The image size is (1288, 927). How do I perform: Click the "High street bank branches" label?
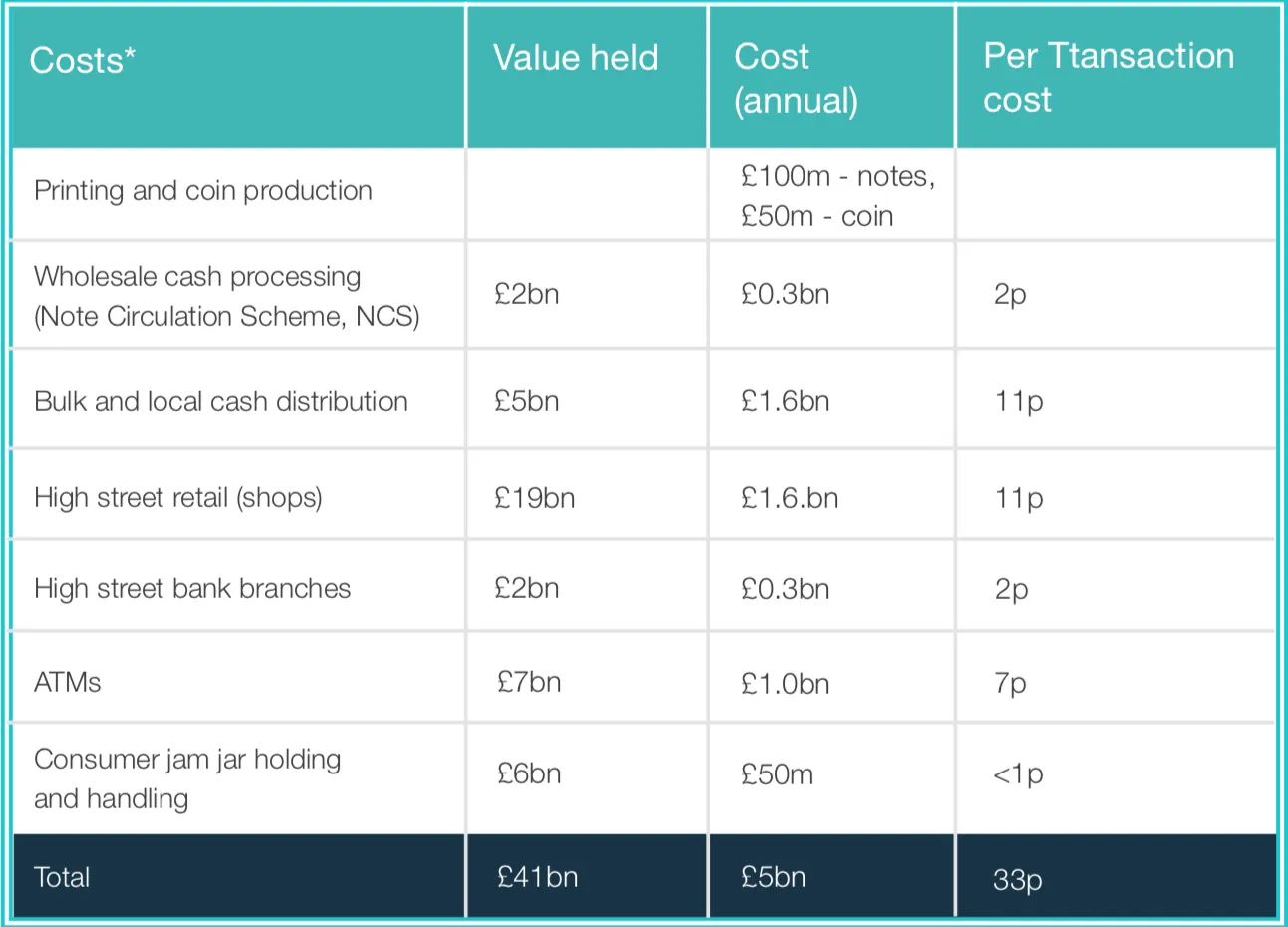point(192,588)
